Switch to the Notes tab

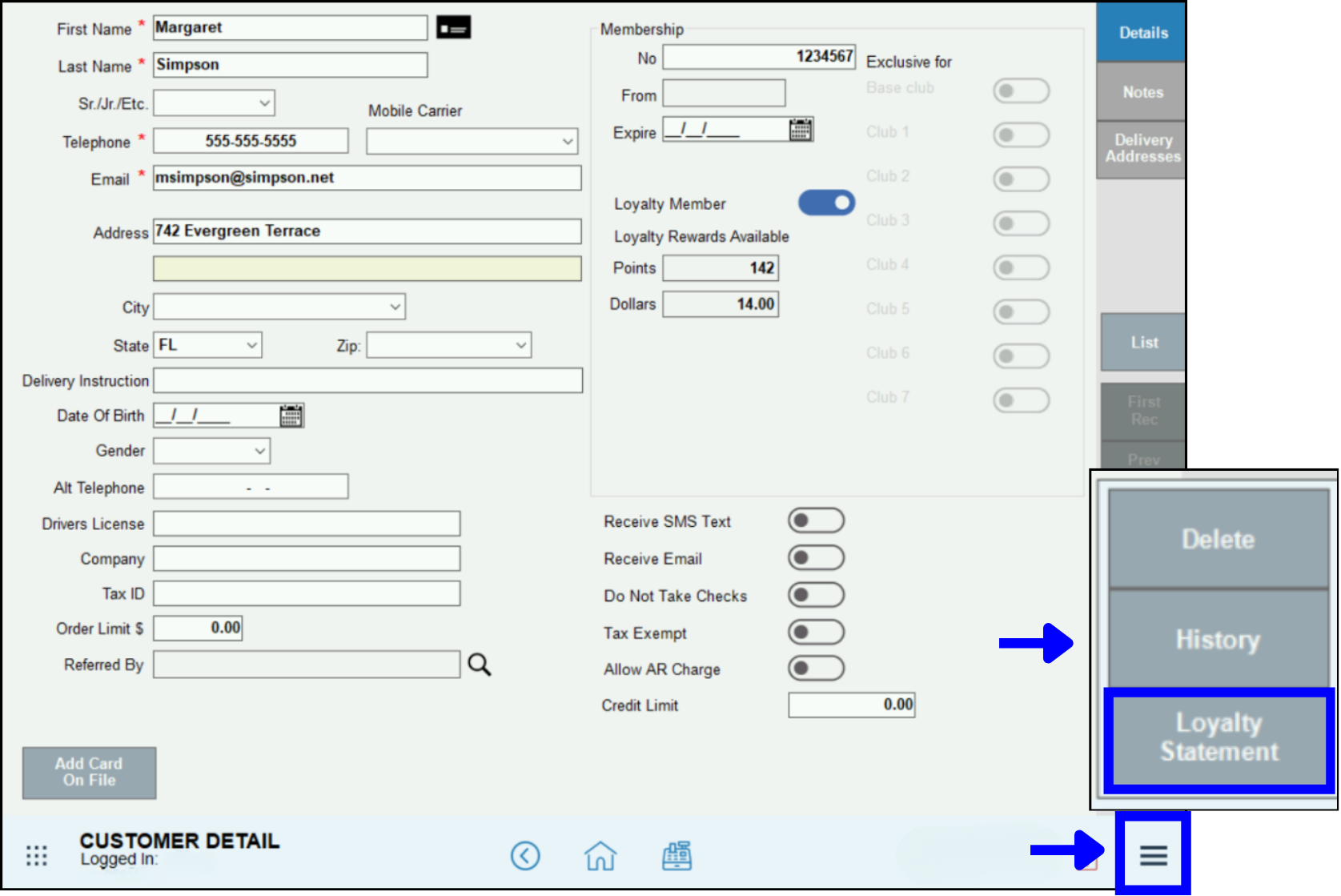[1142, 92]
